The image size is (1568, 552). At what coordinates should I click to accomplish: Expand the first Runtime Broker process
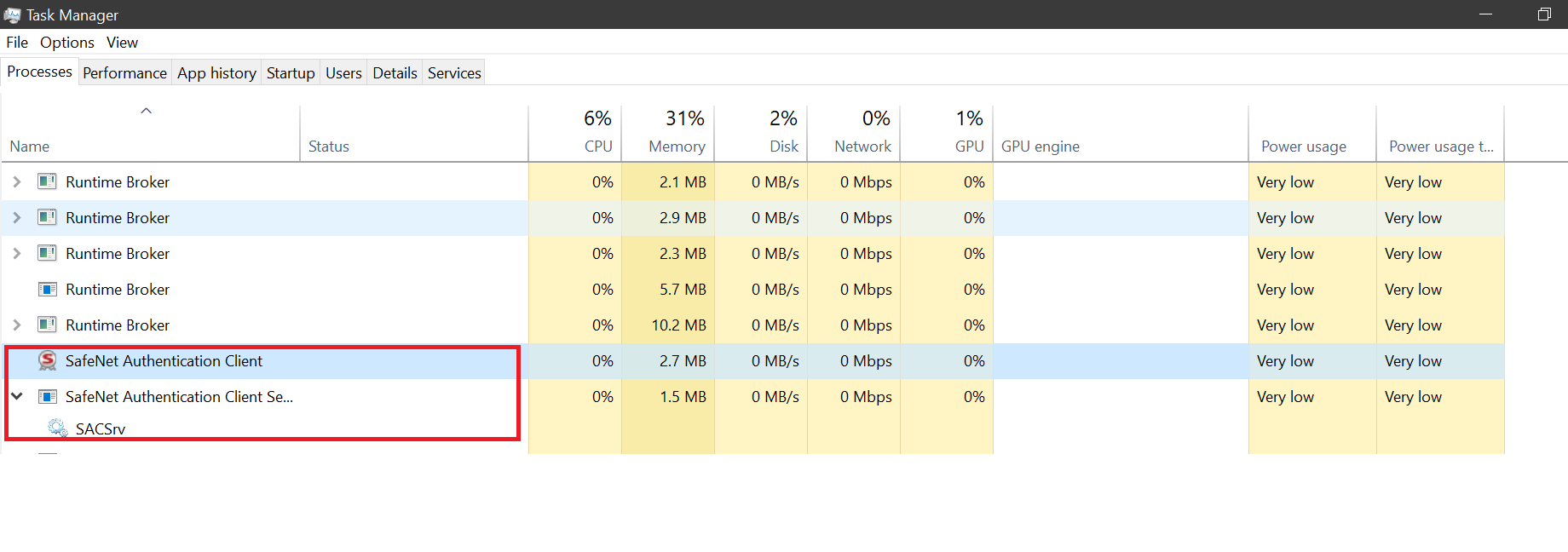click(x=17, y=182)
